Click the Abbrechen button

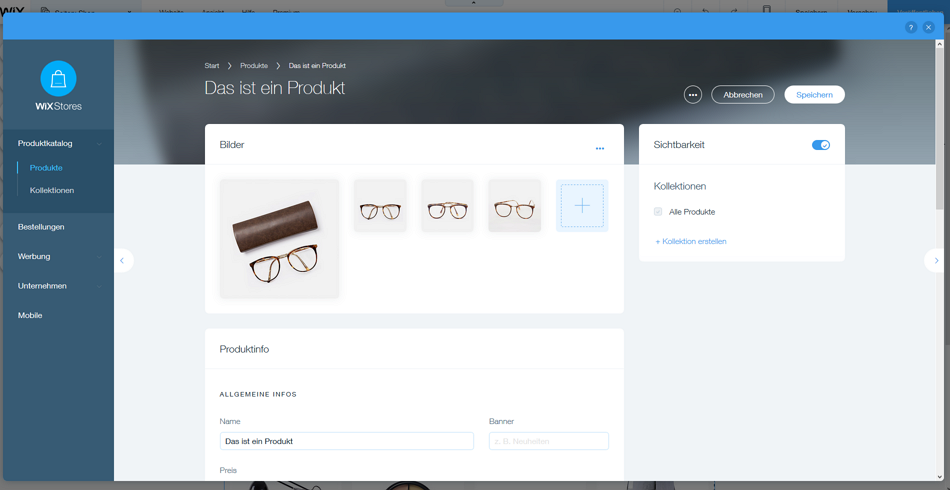pos(743,95)
